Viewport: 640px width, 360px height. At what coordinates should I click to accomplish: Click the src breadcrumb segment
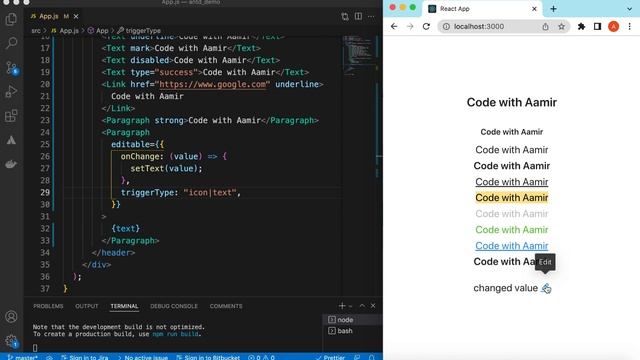36,31
